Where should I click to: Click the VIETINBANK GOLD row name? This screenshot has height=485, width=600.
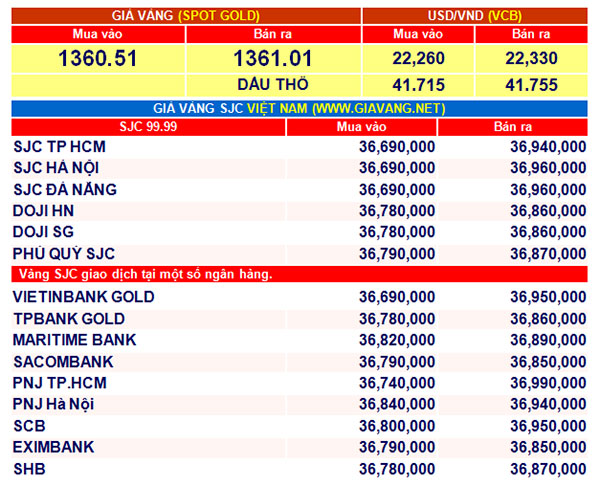[83, 297]
